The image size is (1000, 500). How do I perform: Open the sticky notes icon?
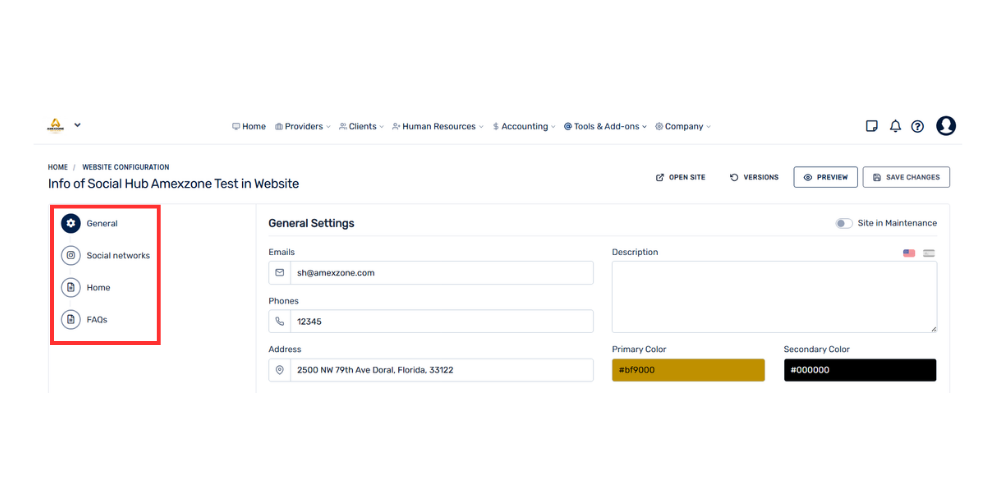[x=871, y=126]
